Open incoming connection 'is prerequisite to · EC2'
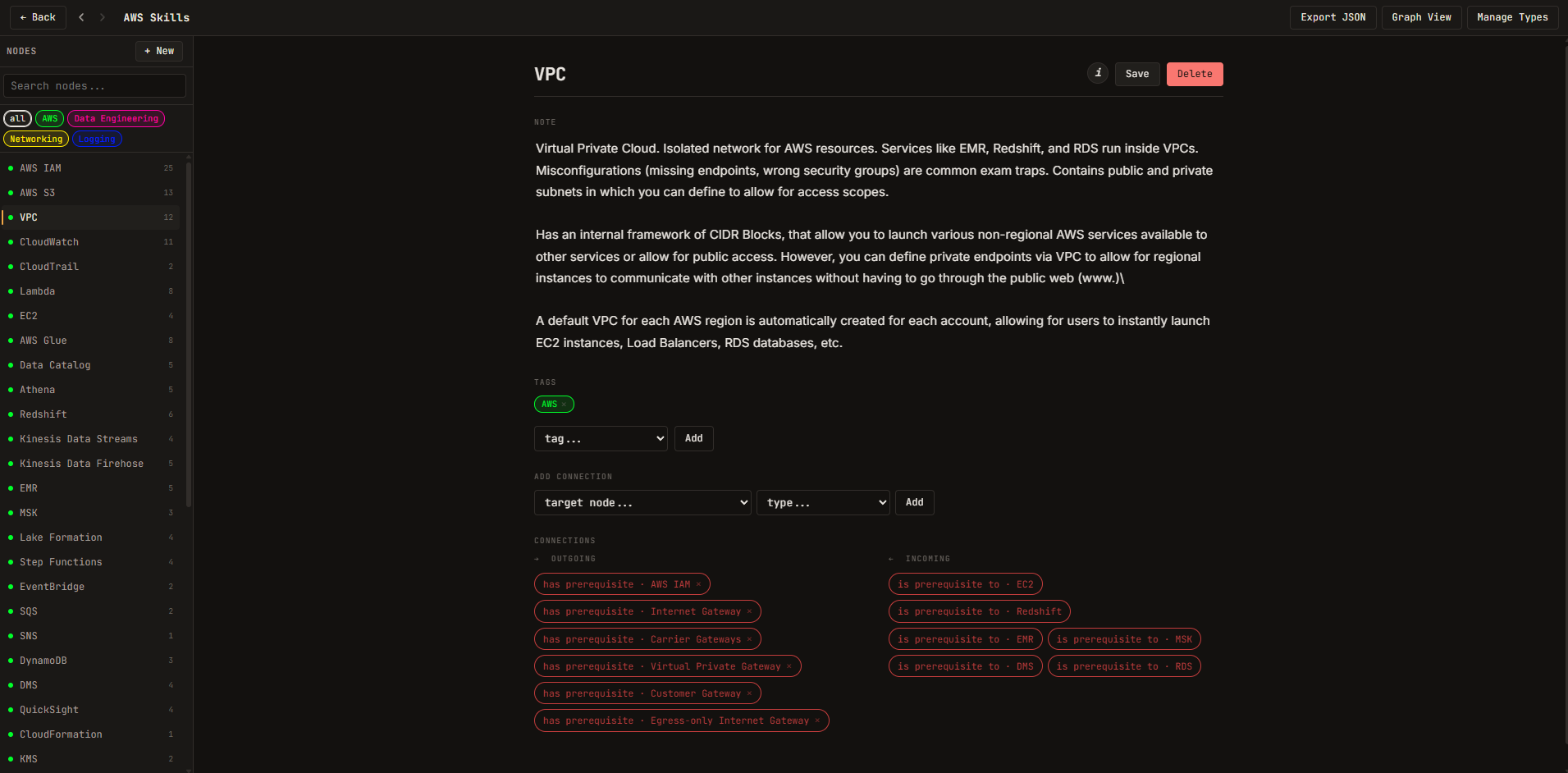Viewport: 1568px width, 773px height. point(965,584)
